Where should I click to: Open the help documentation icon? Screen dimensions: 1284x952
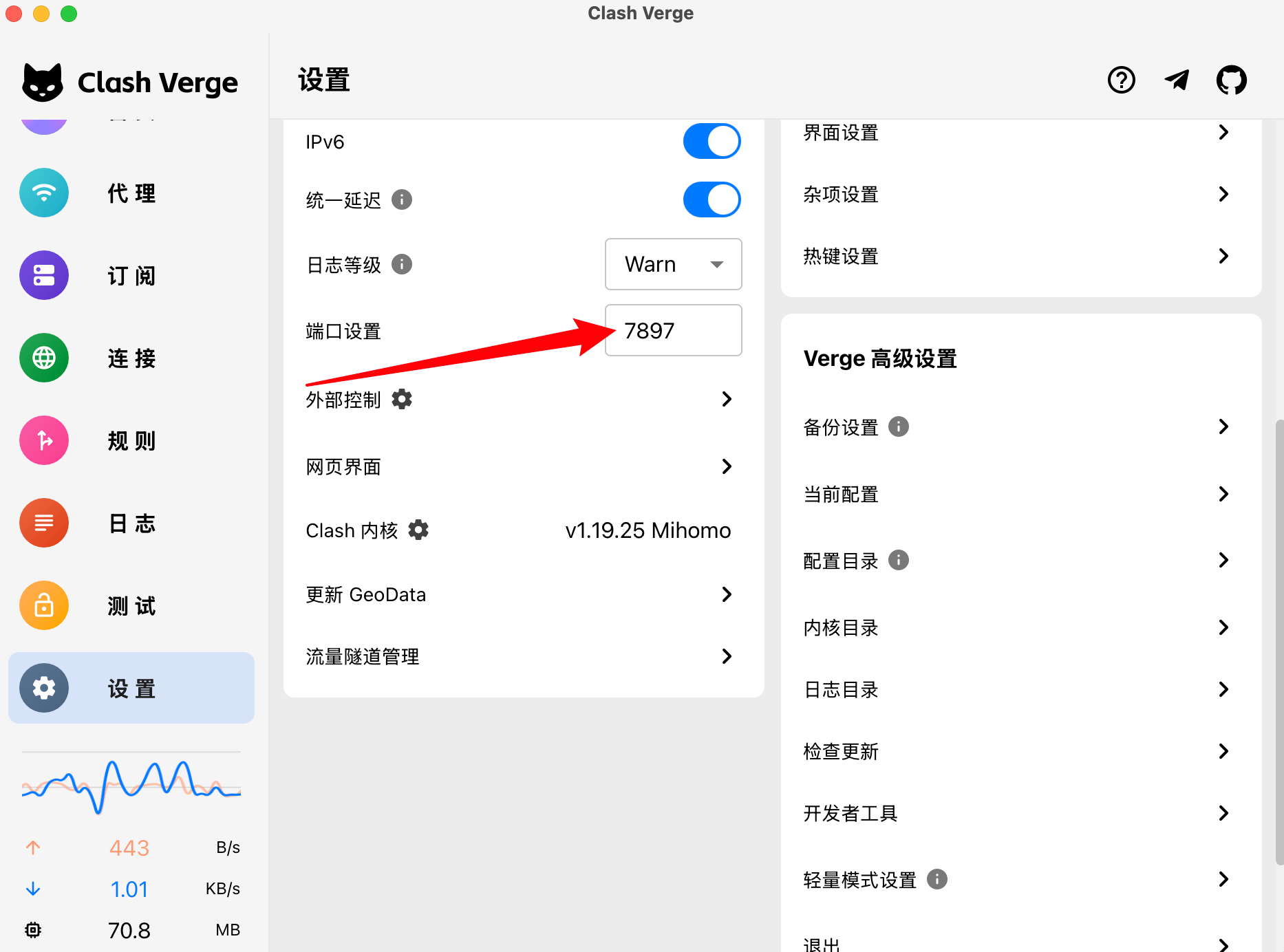tap(1122, 80)
